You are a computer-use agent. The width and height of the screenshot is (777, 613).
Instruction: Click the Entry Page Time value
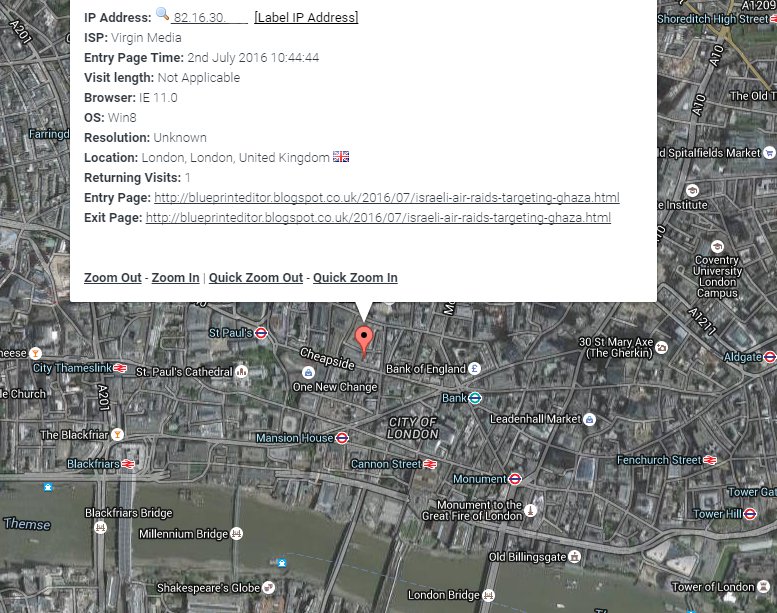[x=253, y=57]
